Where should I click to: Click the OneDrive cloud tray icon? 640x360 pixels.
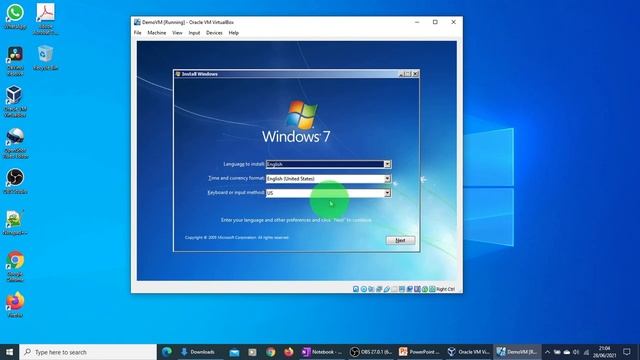click(567, 352)
